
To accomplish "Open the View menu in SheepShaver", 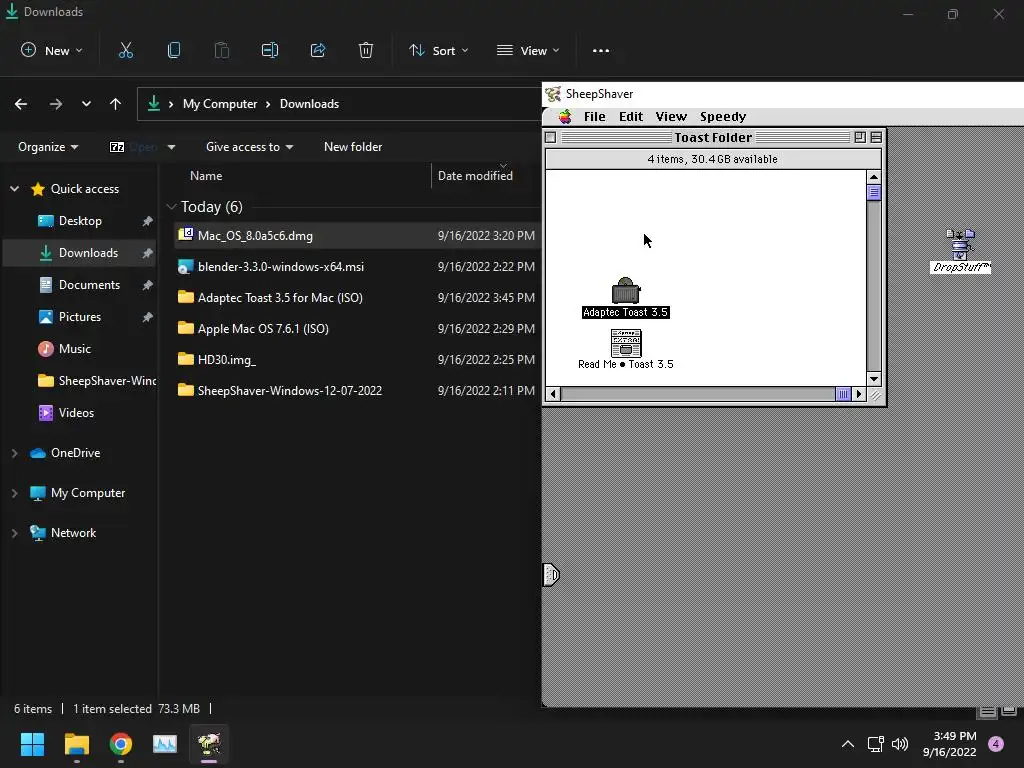I will tap(671, 116).
